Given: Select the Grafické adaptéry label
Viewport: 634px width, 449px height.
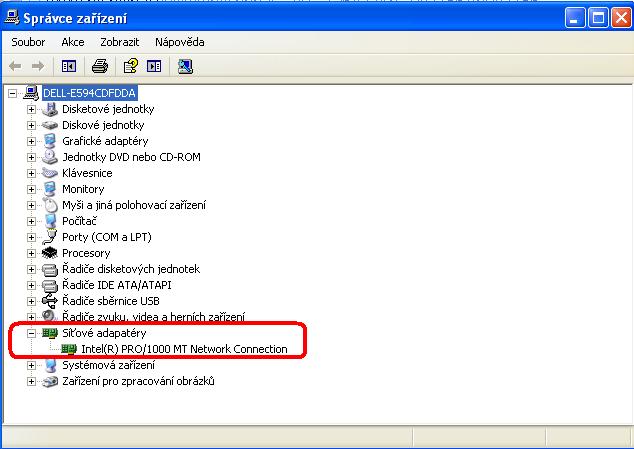Looking at the screenshot, I should (x=105, y=141).
